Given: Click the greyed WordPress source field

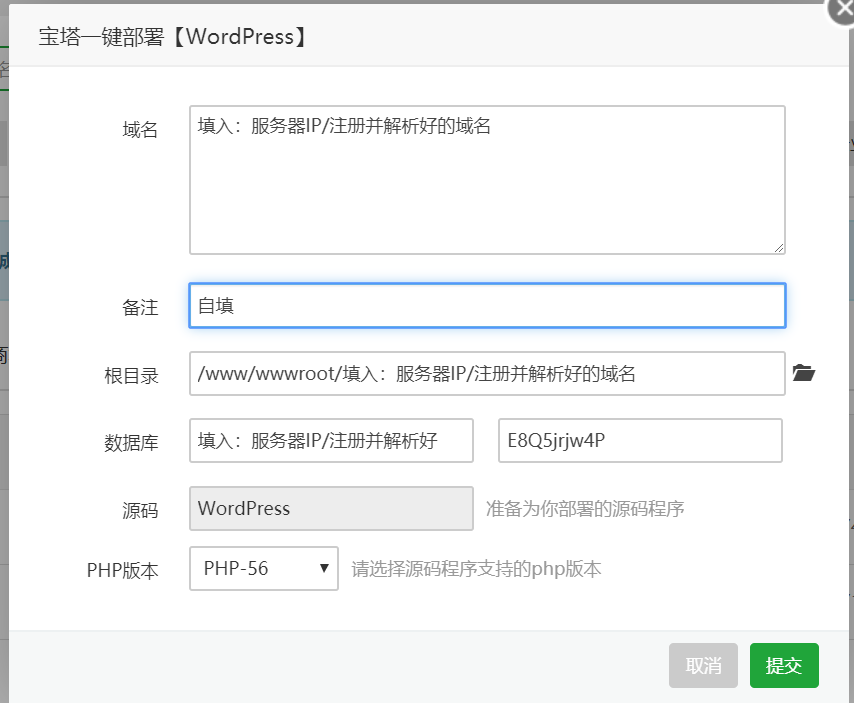Looking at the screenshot, I should click(x=331, y=508).
